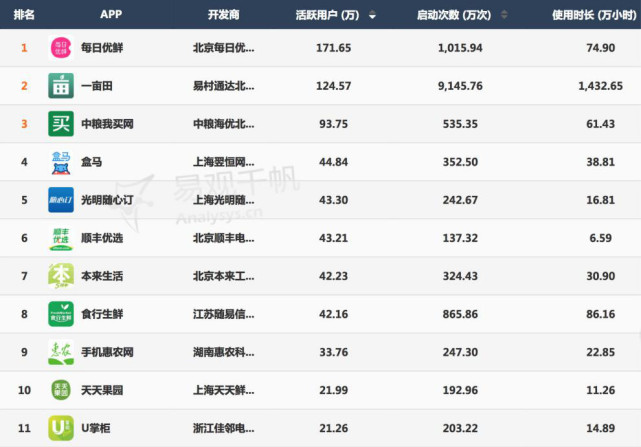Select developer 中粮海优北...
641x447 pixels.
(224, 124)
